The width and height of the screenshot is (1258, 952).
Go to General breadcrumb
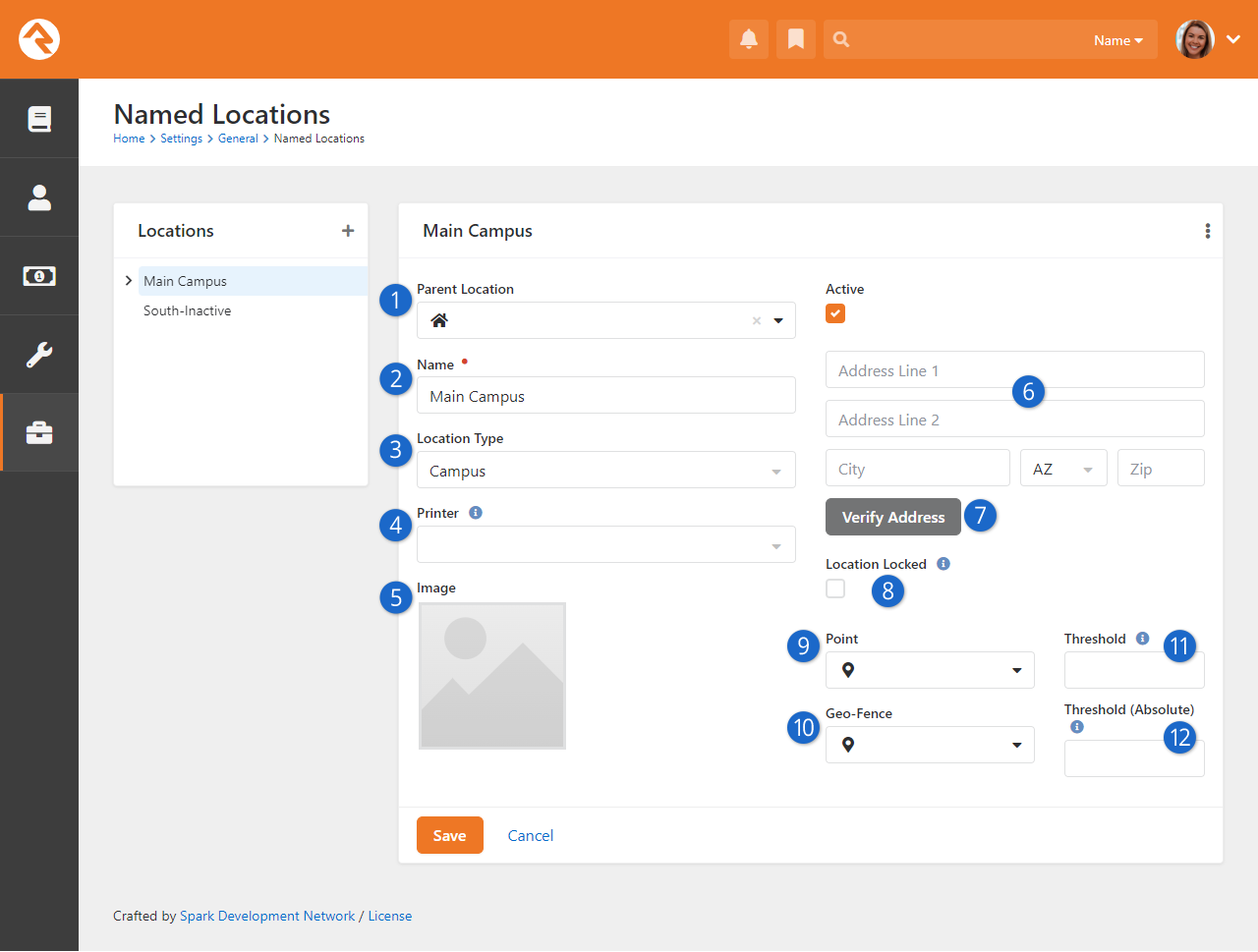[238, 139]
